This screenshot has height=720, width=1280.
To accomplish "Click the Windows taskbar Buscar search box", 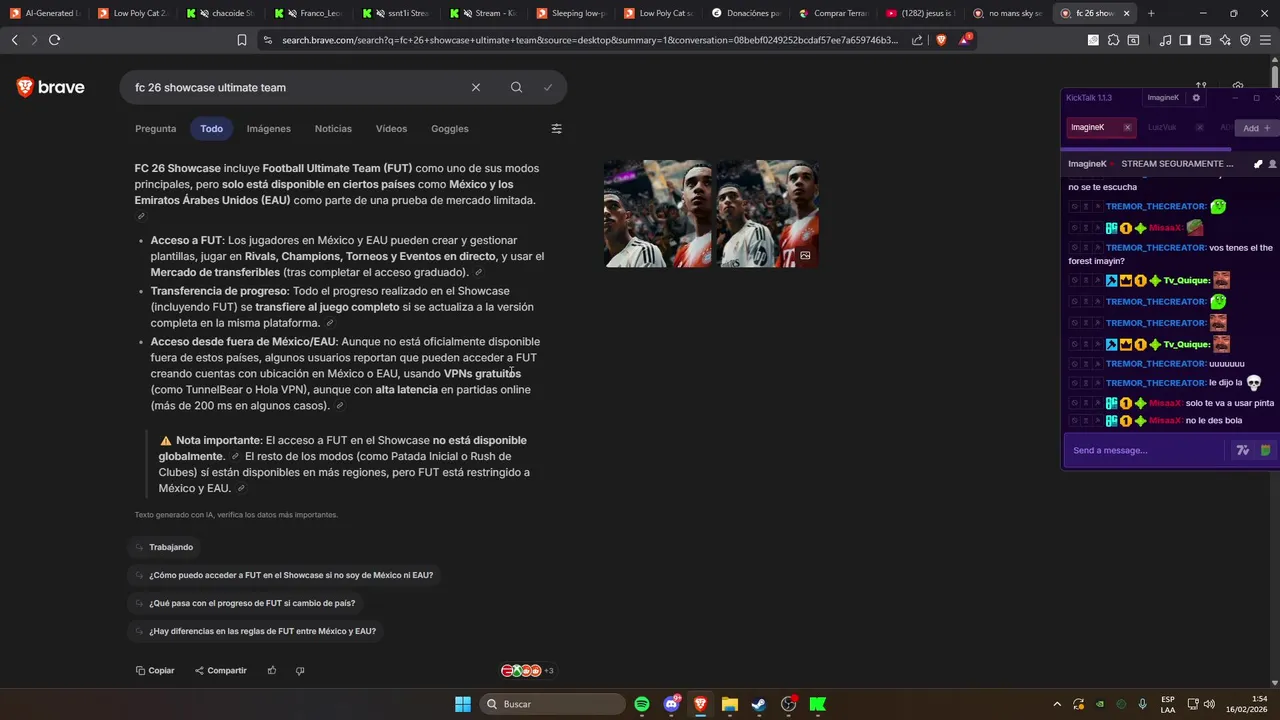I will pos(550,704).
